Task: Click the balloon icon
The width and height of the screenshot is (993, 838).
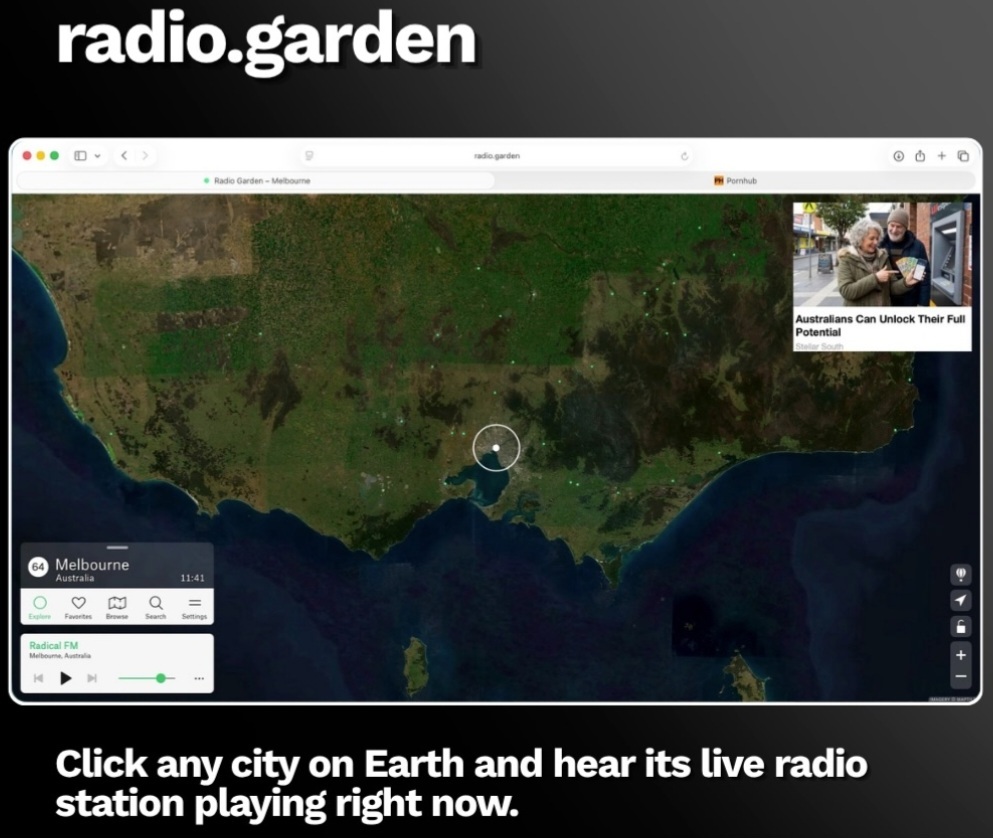Action: pyautogui.click(x=961, y=574)
